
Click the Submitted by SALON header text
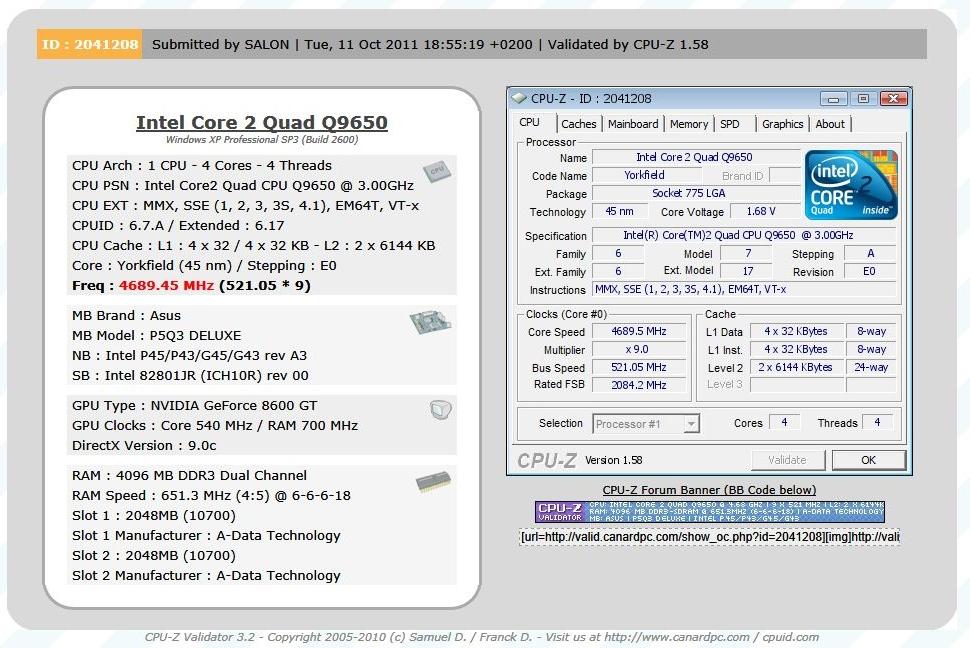[220, 45]
